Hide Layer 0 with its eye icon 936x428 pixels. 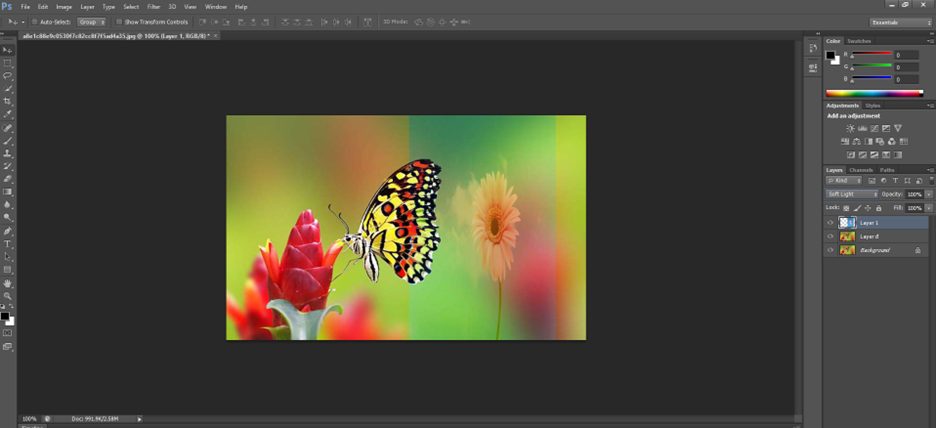point(830,236)
